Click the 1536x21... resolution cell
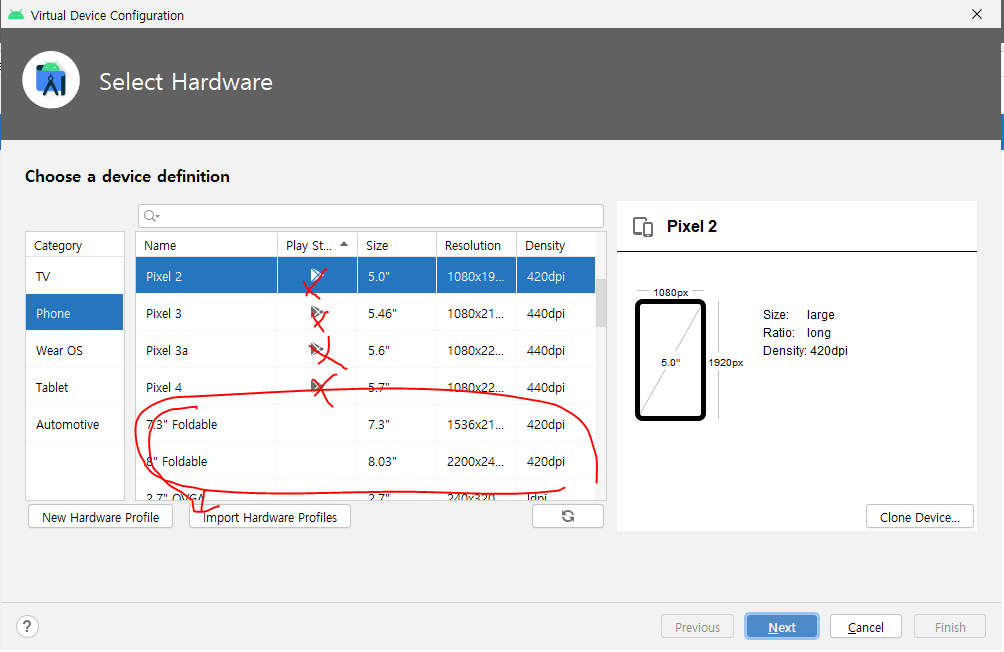 [x=475, y=424]
